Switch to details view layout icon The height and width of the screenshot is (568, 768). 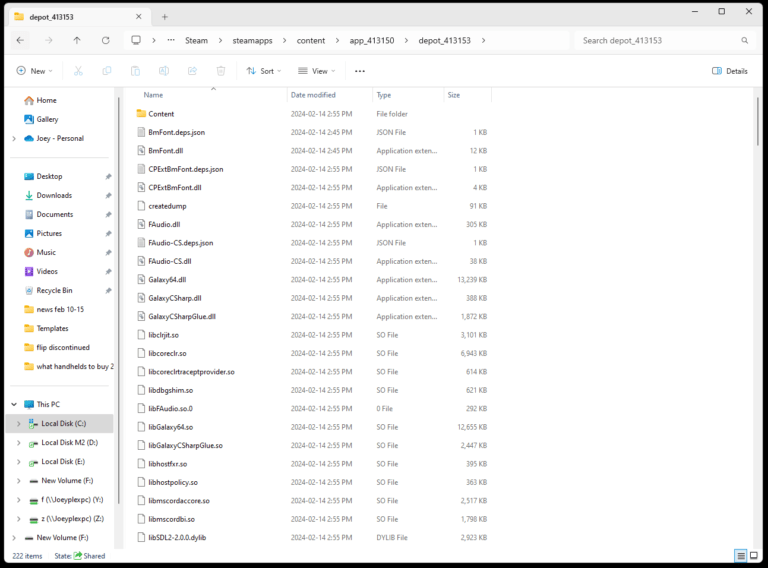[740, 556]
